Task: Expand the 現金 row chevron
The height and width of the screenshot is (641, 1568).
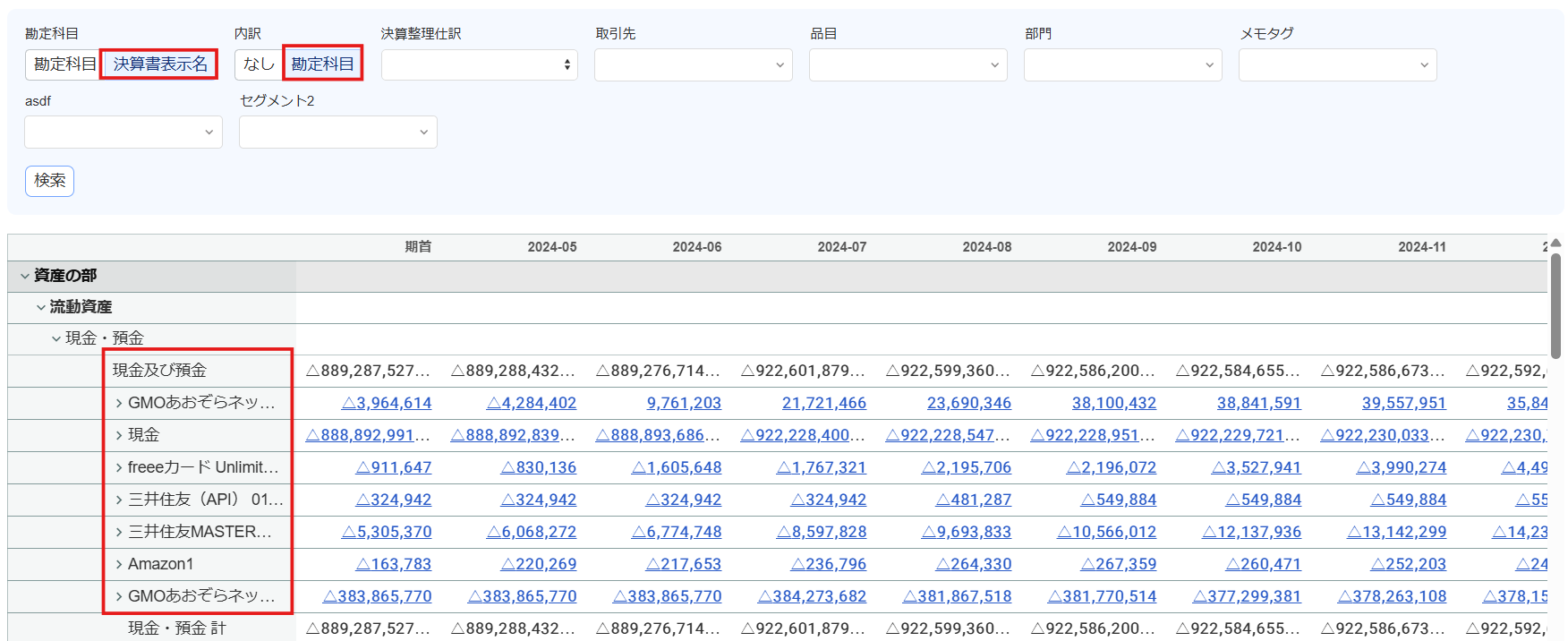Action: pyautogui.click(x=119, y=435)
